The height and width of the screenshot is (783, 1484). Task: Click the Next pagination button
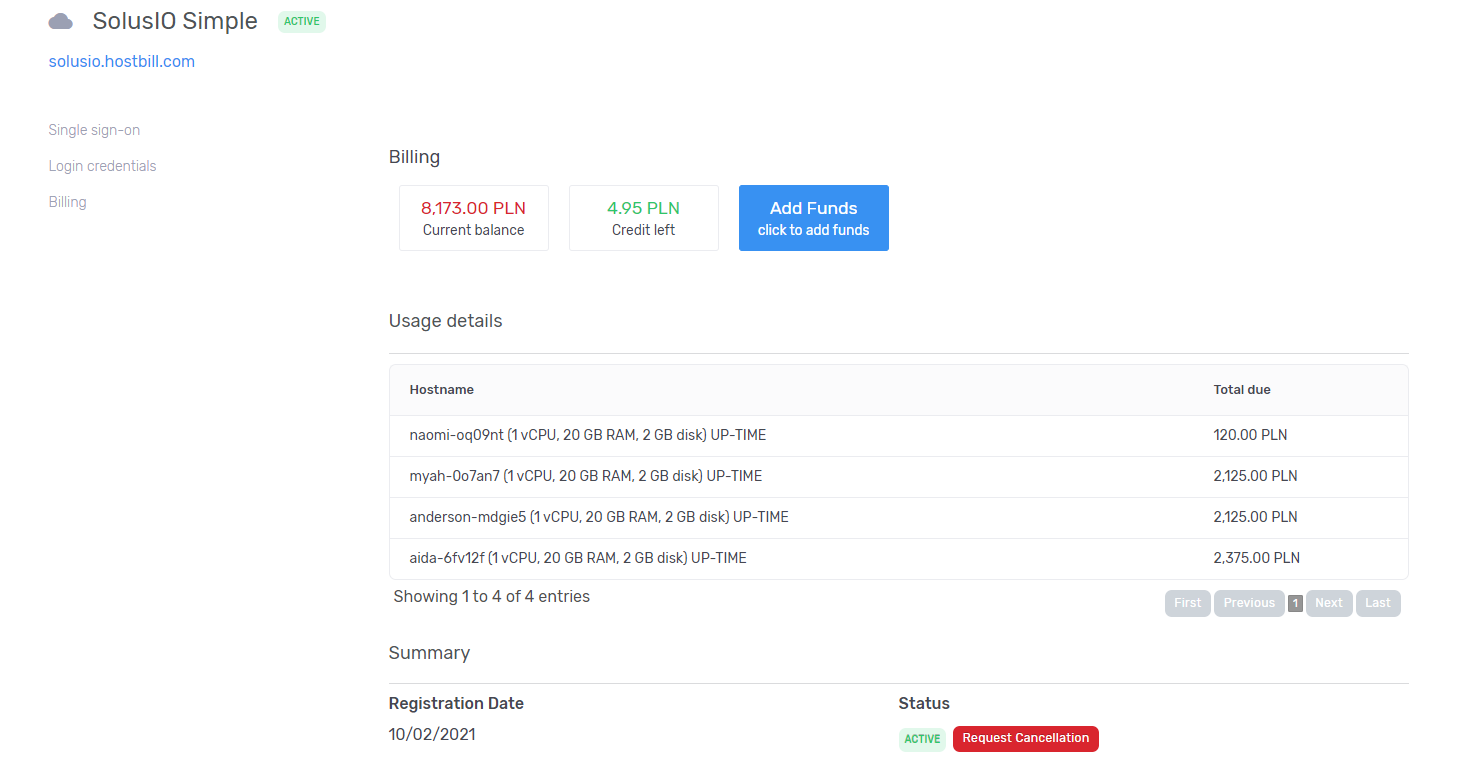[1329, 602]
